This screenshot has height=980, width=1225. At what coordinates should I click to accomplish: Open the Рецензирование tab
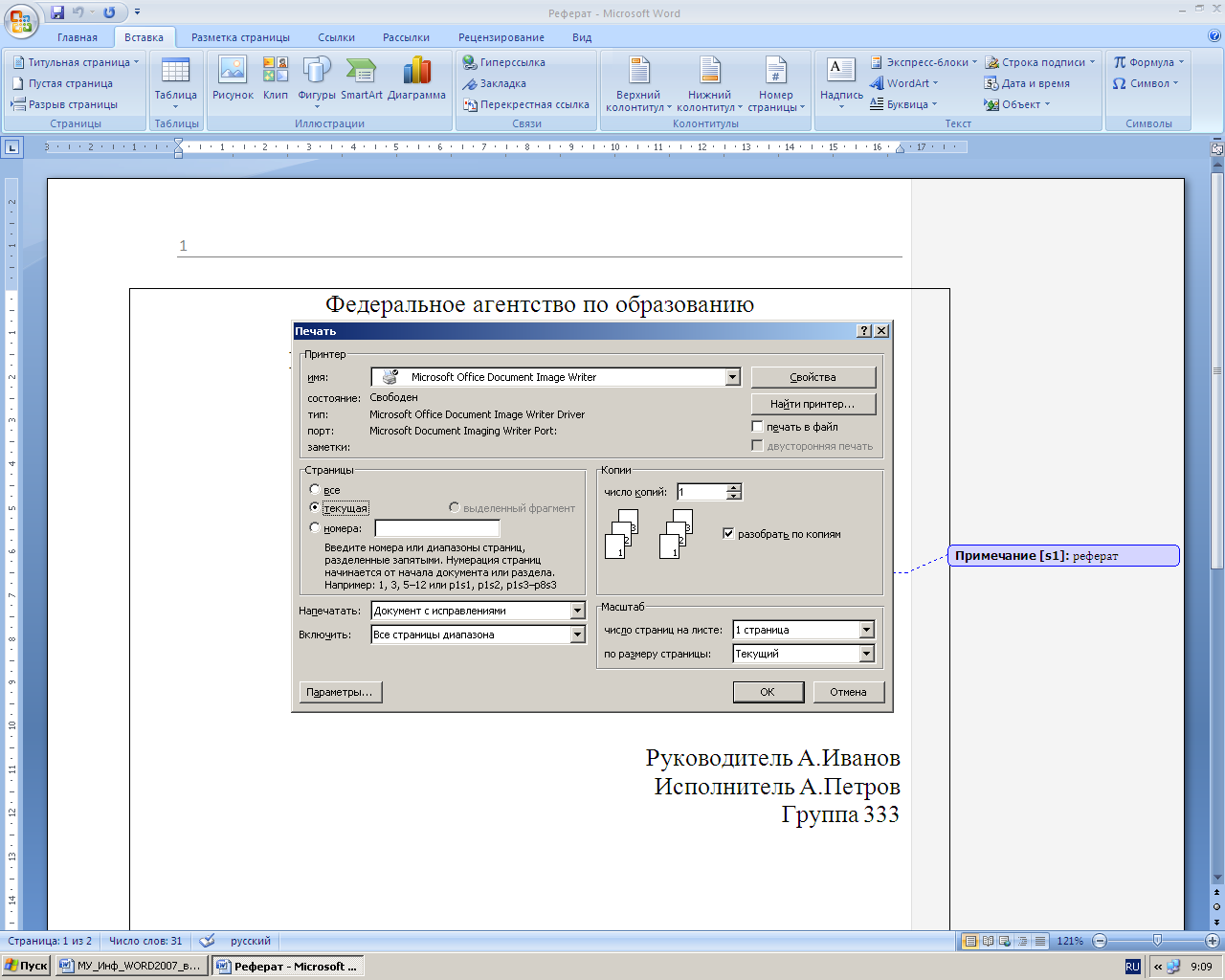(501, 37)
